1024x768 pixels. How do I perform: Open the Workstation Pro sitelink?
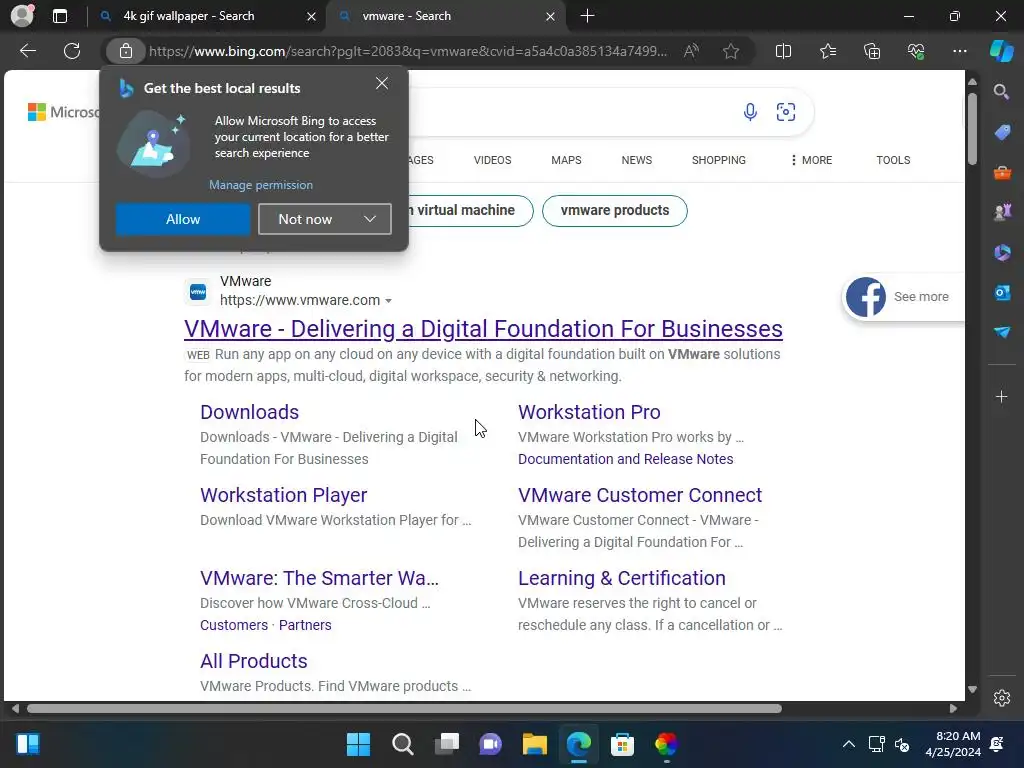tap(589, 412)
